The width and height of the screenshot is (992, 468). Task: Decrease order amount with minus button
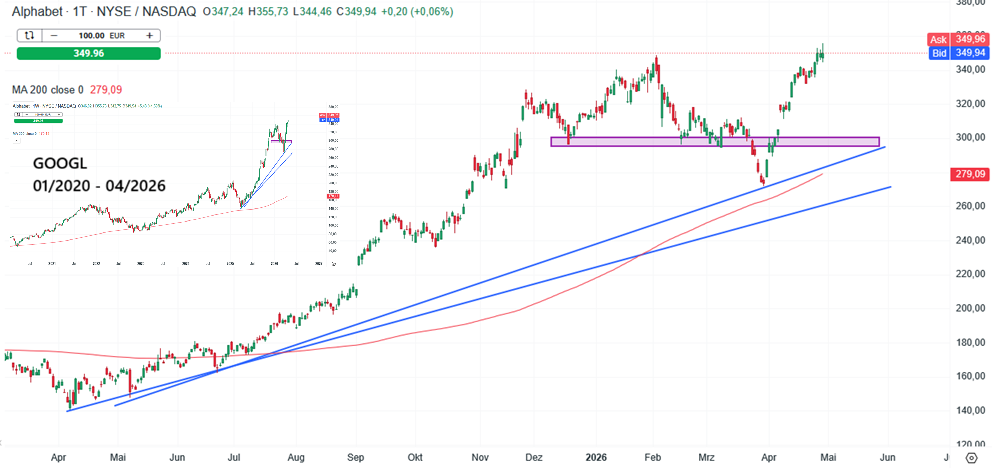[54, 34]
